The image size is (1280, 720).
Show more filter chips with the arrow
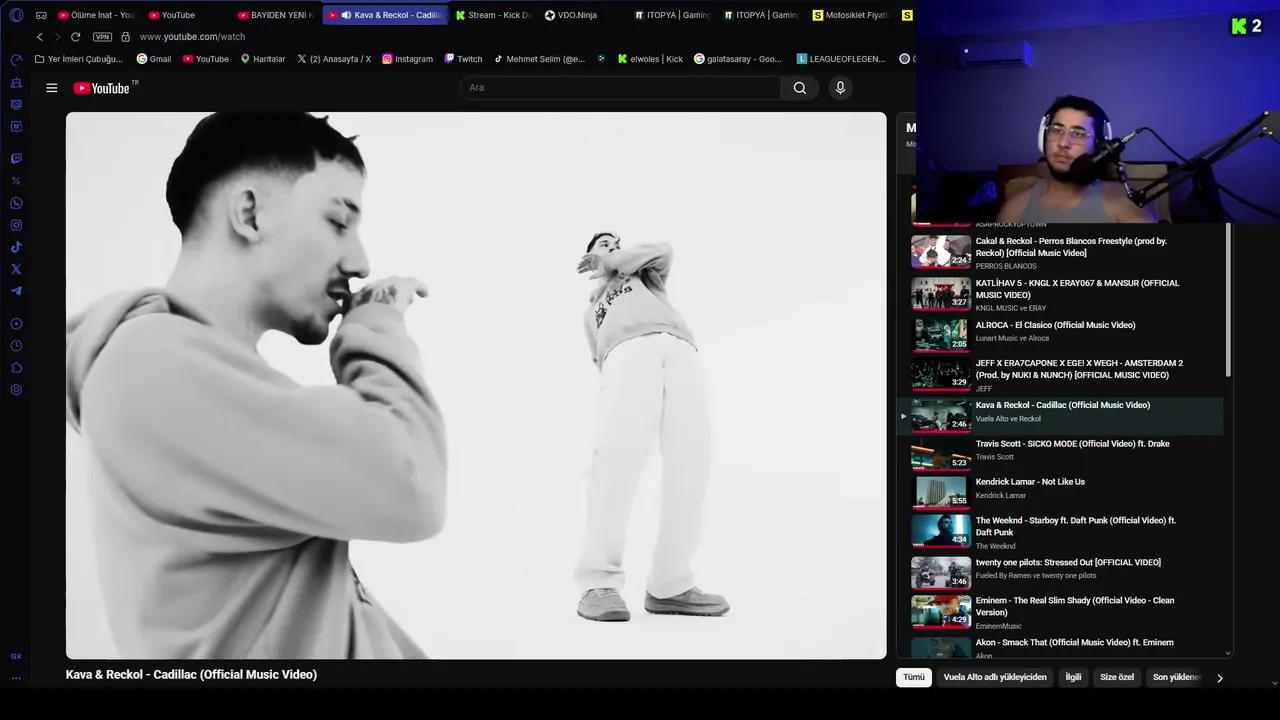1220,678
